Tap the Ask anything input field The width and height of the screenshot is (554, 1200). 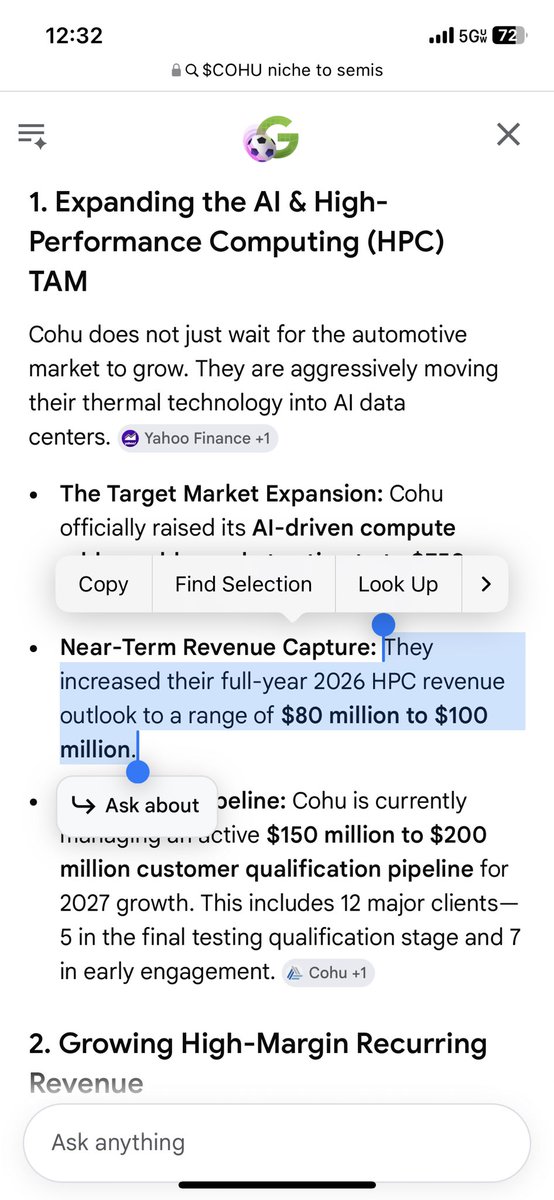click(277, 1142)
